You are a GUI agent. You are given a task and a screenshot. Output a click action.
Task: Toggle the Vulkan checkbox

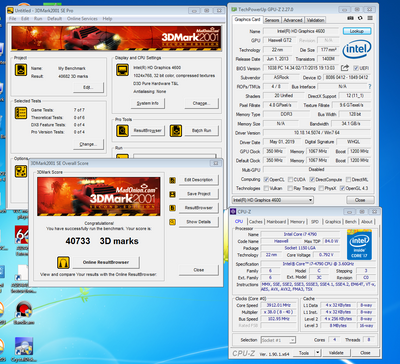click(x=266, y=188)
